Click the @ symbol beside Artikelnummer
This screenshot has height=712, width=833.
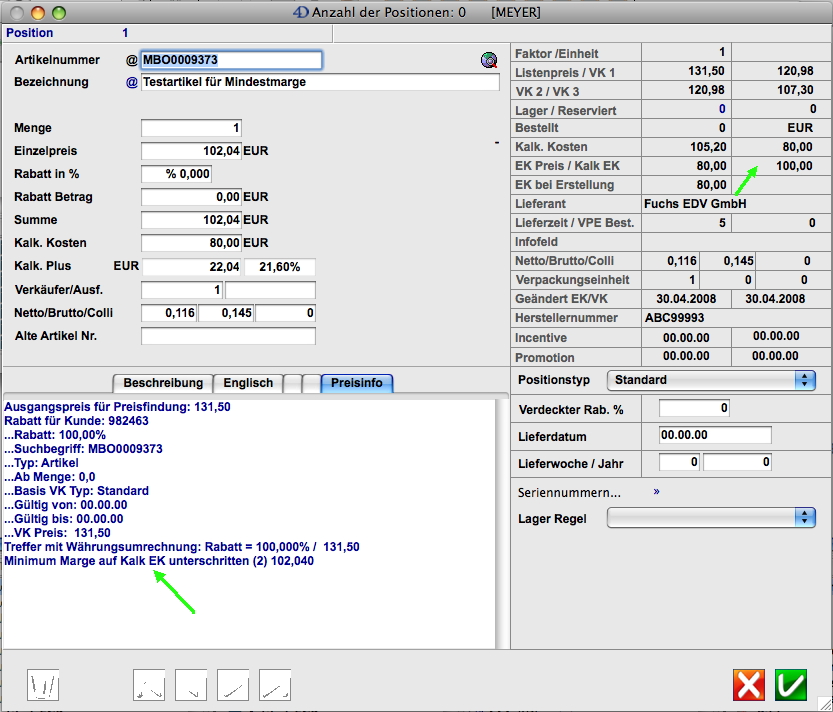pos(131,61)
